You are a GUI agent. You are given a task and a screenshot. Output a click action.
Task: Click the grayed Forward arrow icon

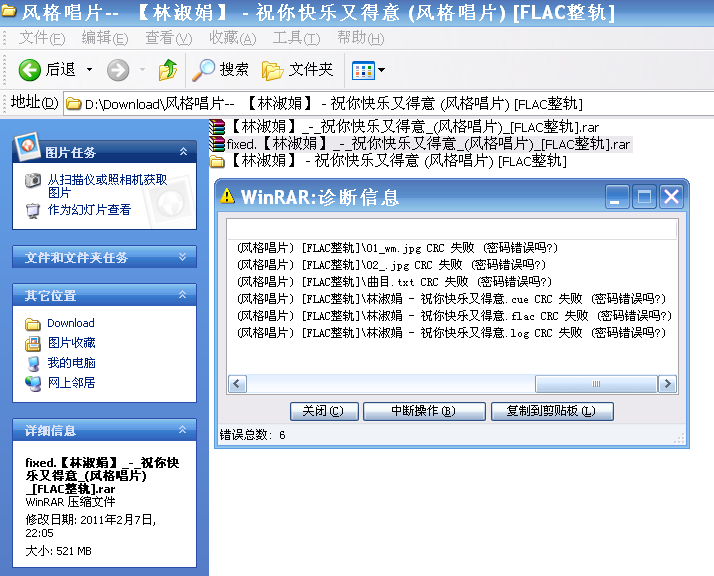118,70
